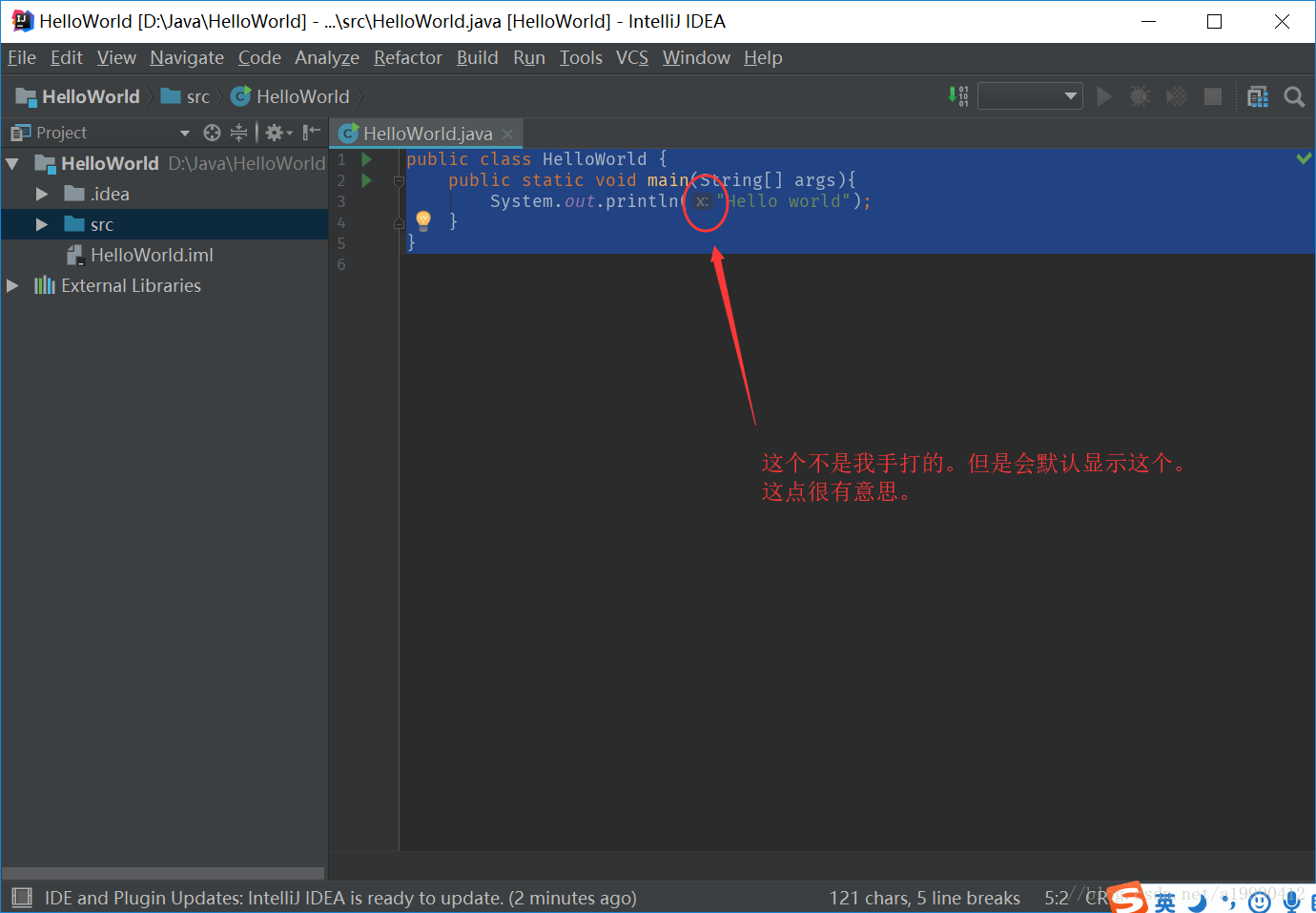Click the Run toolbar play button
The width and height of the screenshot is (1316, 913).
1104,96
